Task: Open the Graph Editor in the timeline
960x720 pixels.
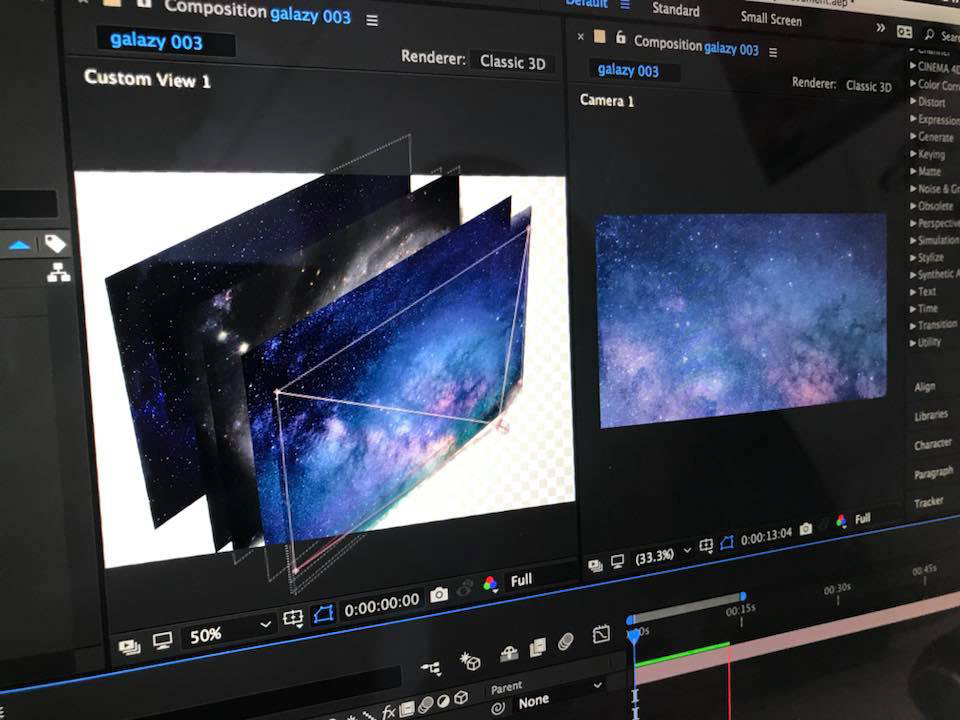Action: (601, 634)
